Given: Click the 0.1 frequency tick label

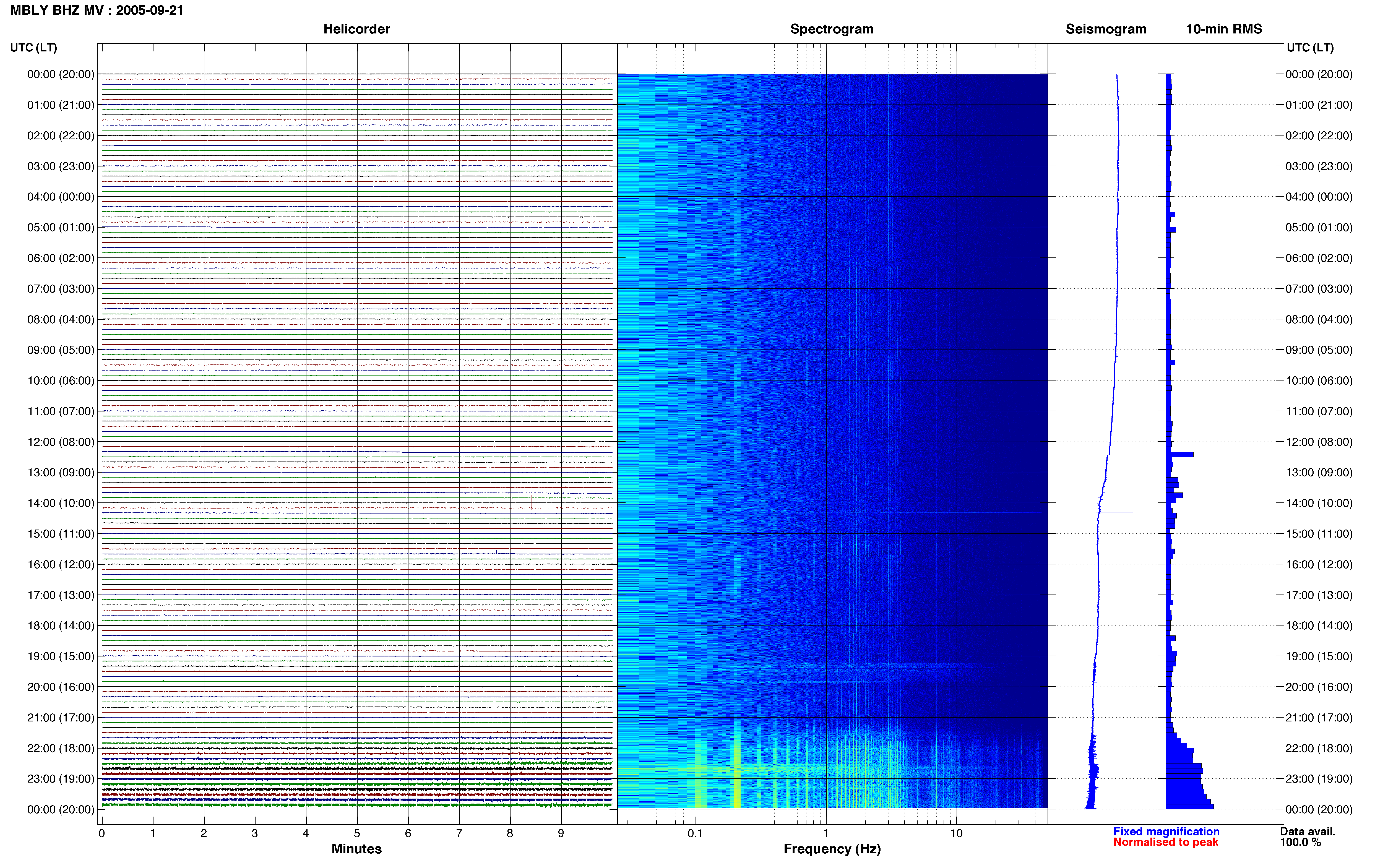Looking at the screenshot, I should pos(695,833).
